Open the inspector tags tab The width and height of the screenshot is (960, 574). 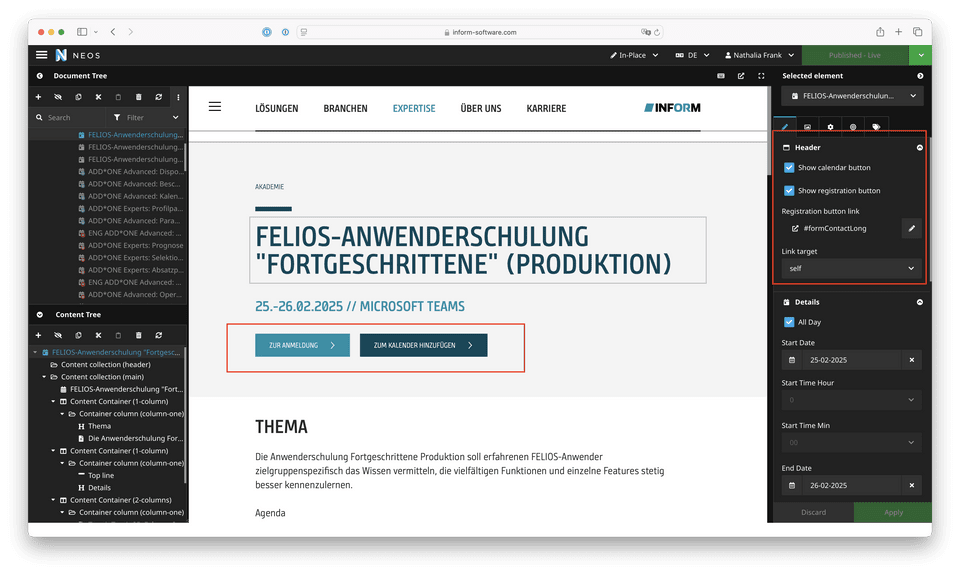point(876,126)
